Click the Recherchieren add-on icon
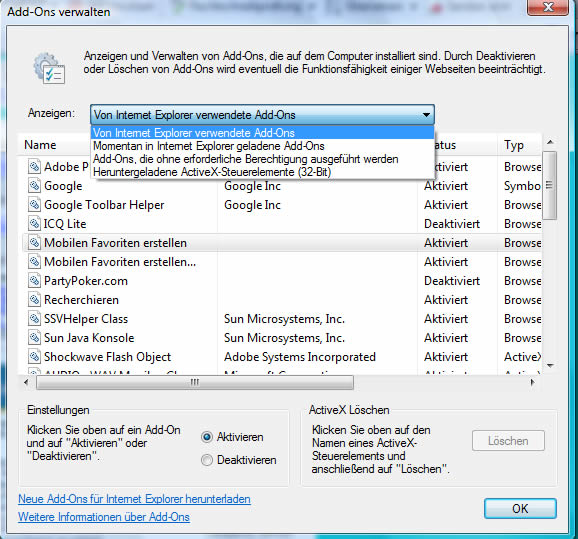The width and height of the screenshot is (578, 539). 34,300
